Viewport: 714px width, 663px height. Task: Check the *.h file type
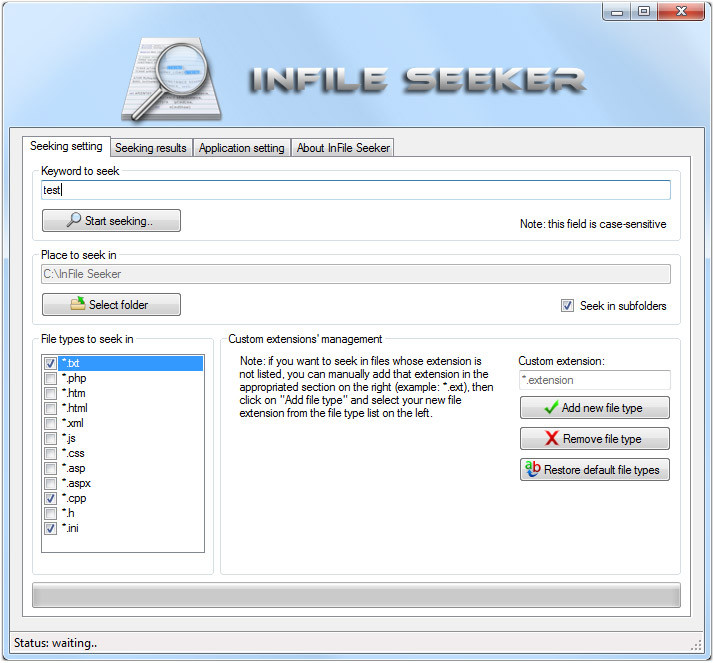50,514
